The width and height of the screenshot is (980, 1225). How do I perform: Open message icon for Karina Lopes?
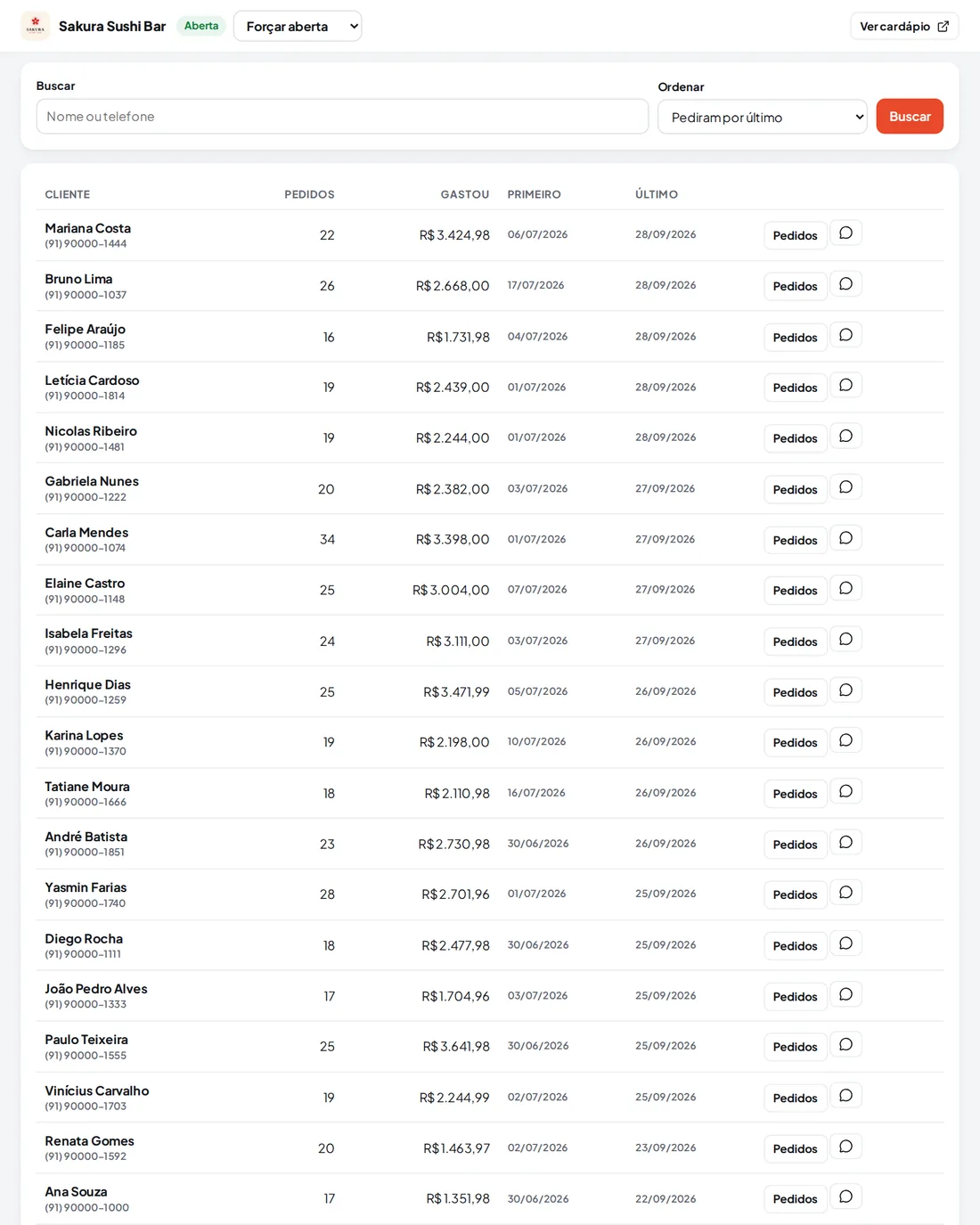[845, 740]
